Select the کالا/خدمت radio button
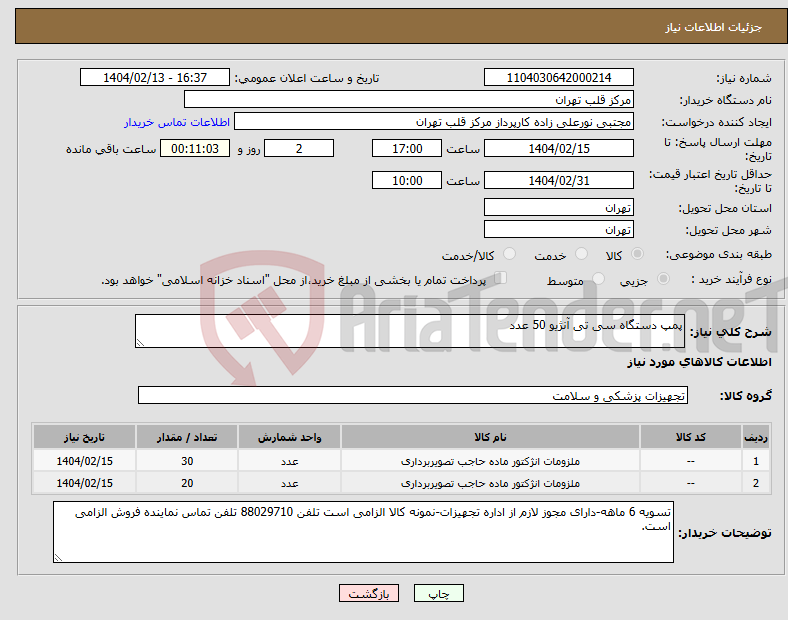 (509, 254)
